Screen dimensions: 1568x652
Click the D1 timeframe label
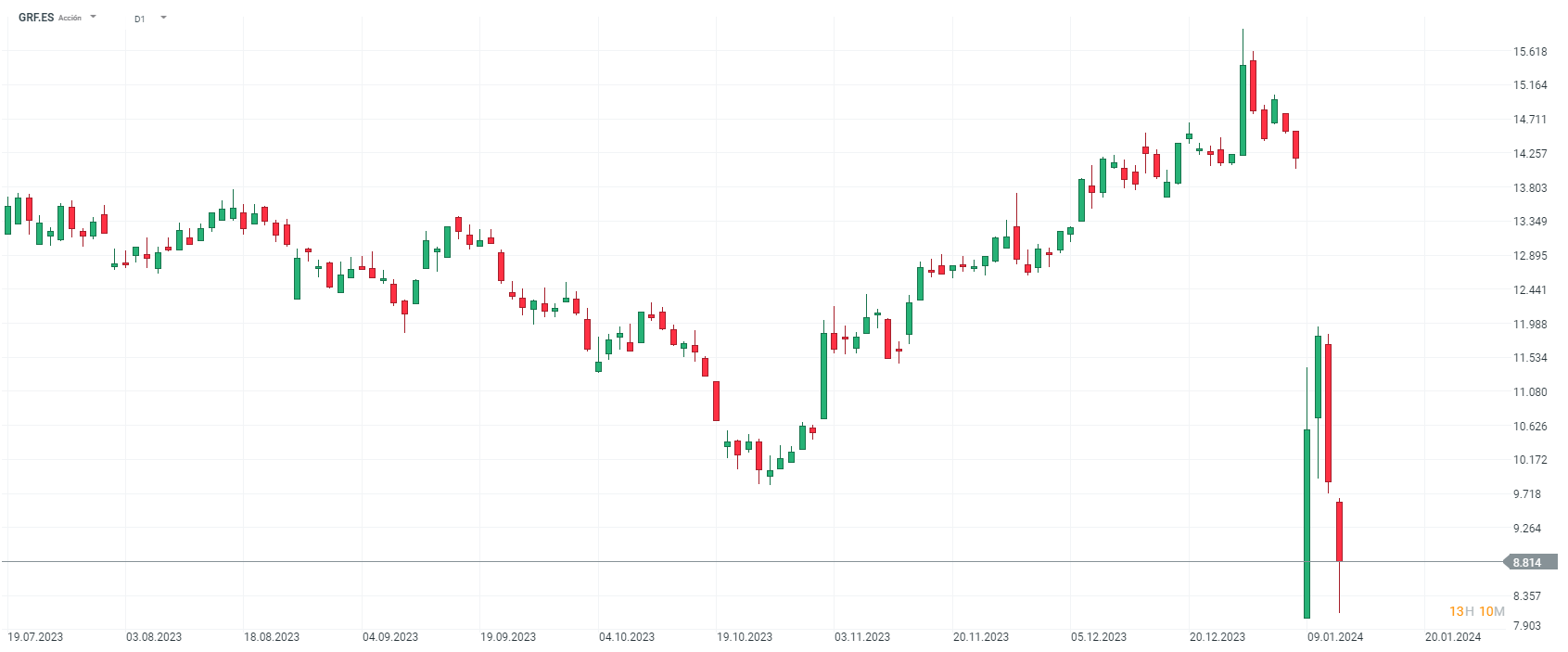[140, 19]
